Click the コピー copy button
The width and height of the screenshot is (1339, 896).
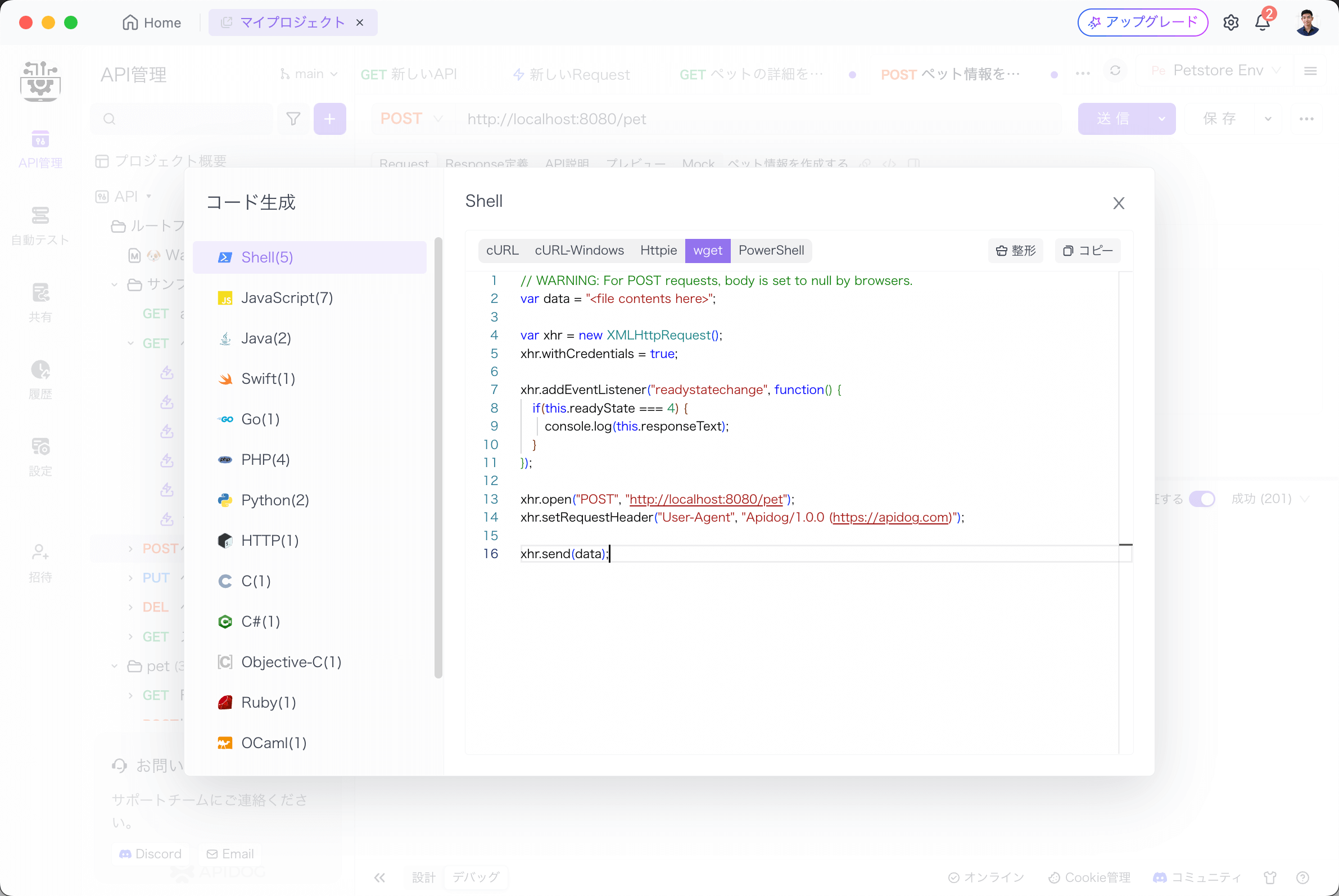point(1088,251)
